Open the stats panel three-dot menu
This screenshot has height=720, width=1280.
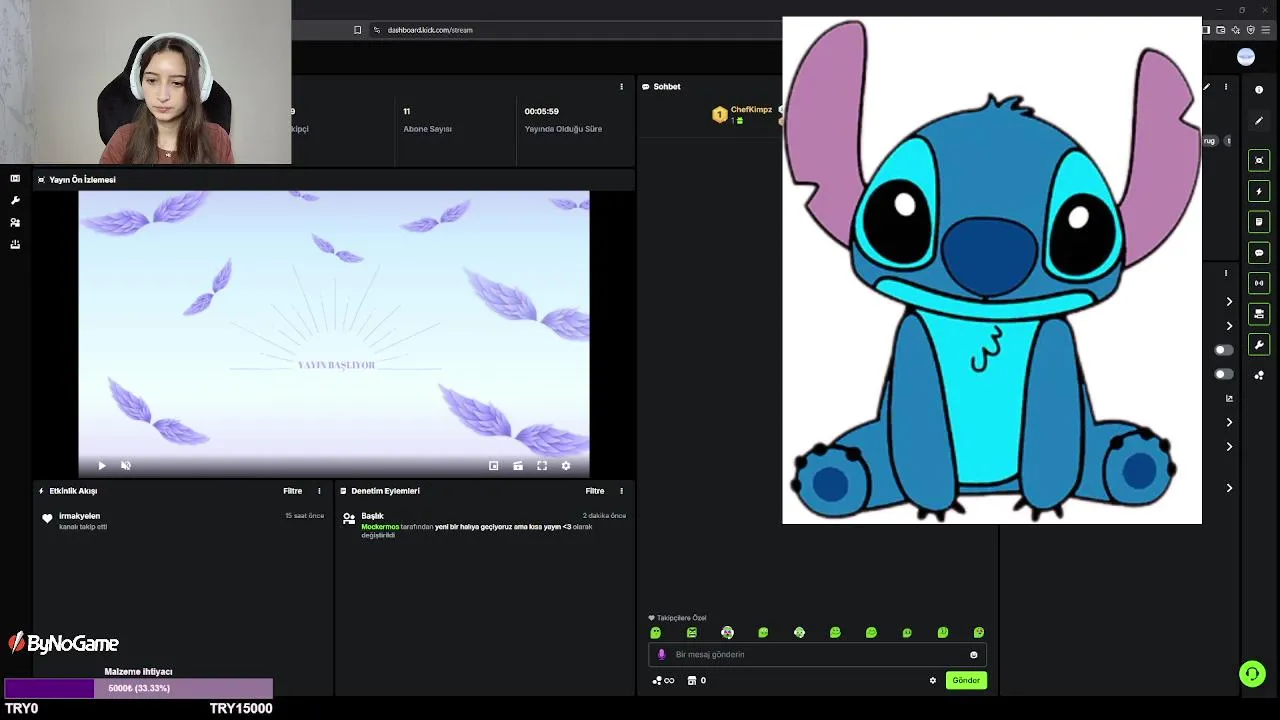621,86
